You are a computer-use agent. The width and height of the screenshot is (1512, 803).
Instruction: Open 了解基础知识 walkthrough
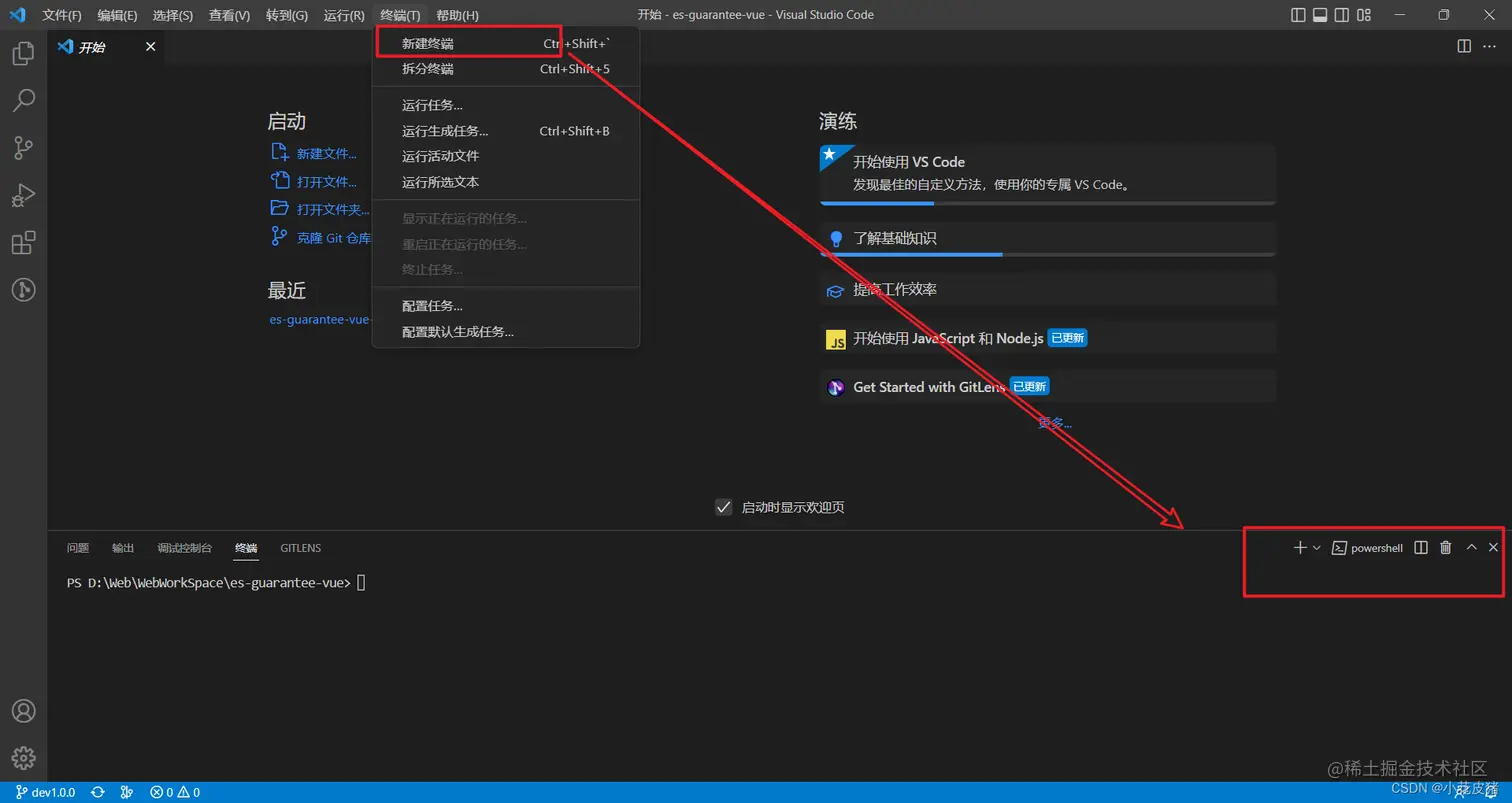1047,239
